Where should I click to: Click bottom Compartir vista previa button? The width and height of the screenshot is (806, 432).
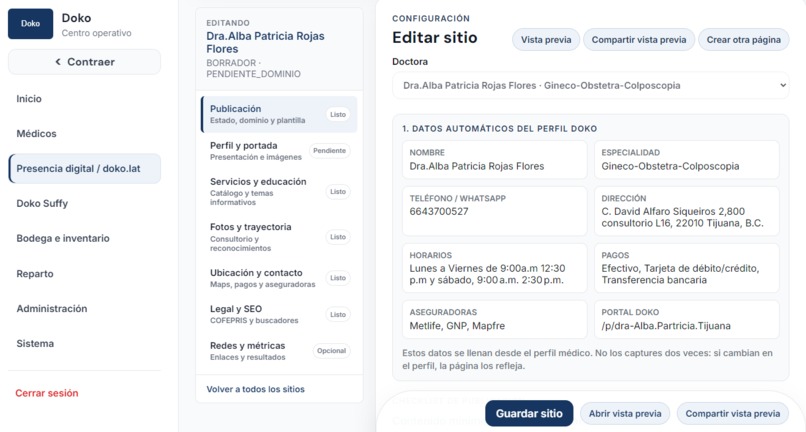click(x=732, y=413)
